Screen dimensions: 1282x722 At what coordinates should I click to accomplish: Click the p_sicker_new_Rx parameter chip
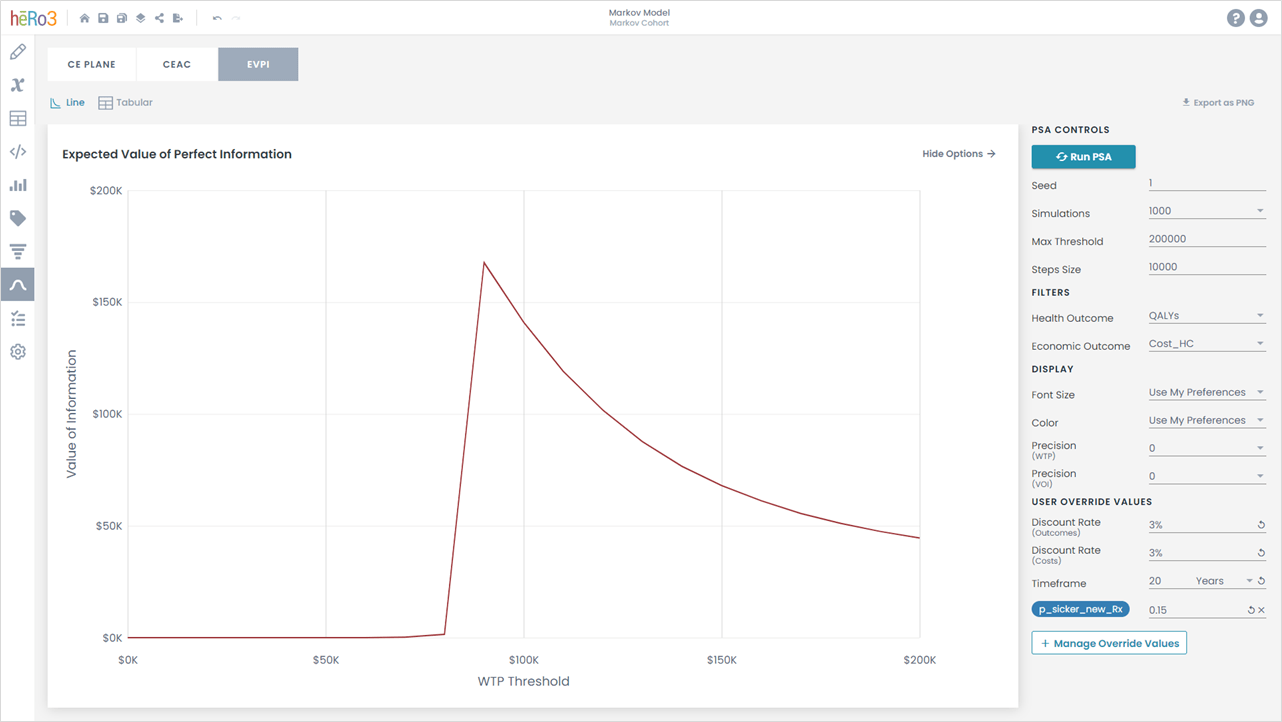1080,609
